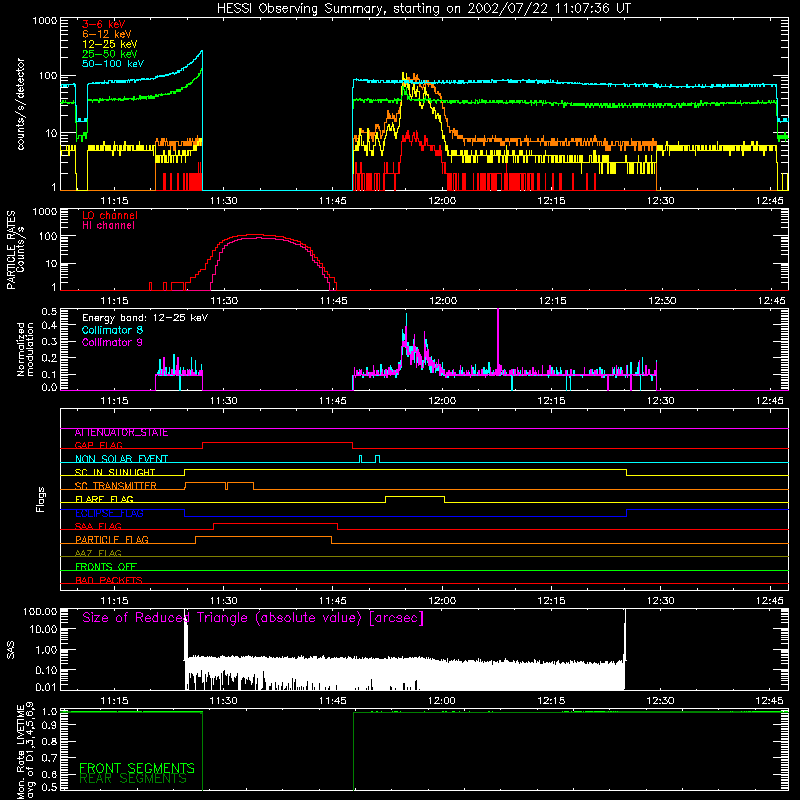
Task: Click the ATTENUATOR_STATE flag label
Action: coord(121,433)
